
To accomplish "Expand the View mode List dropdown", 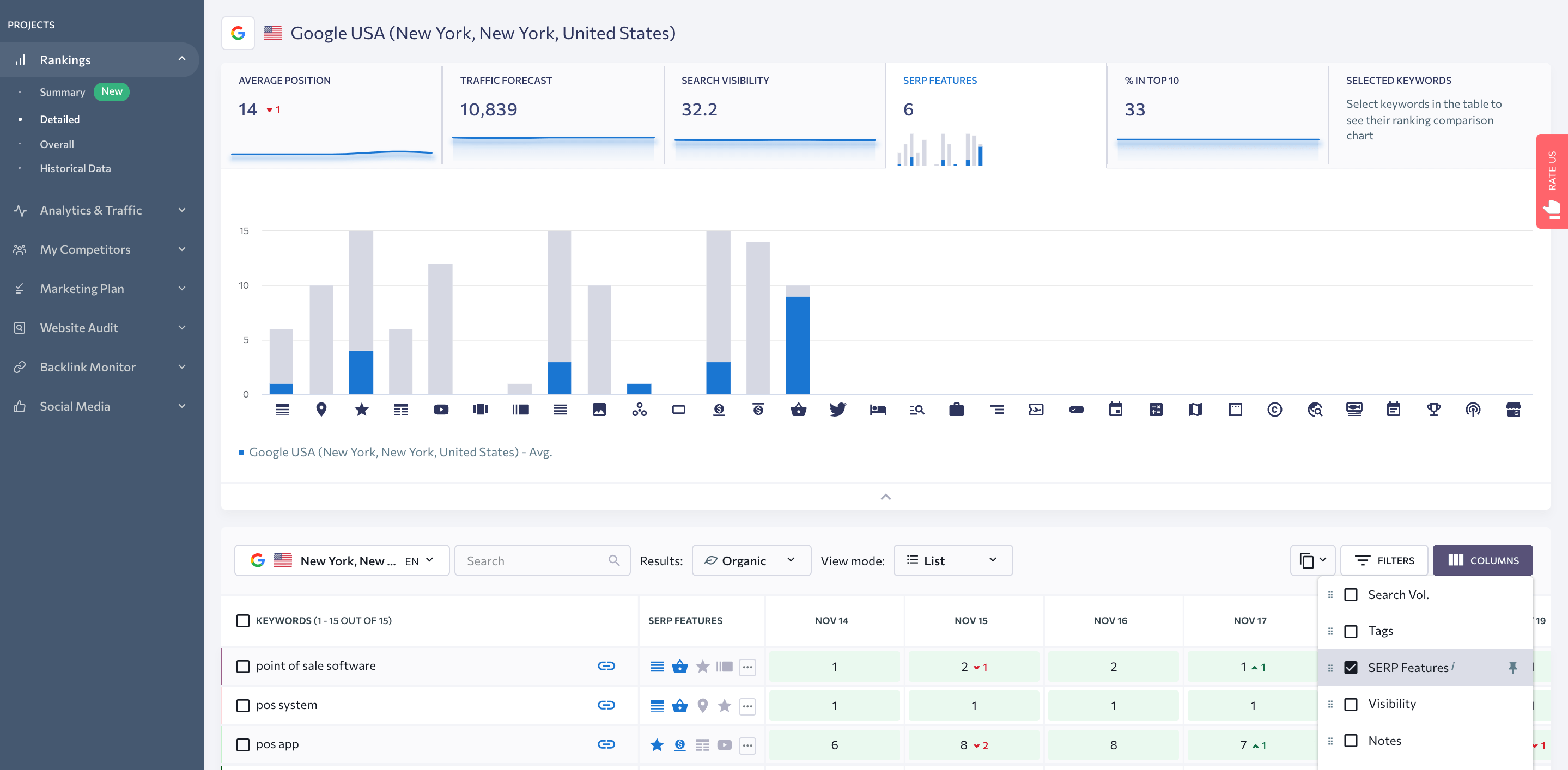I will 951,559.
